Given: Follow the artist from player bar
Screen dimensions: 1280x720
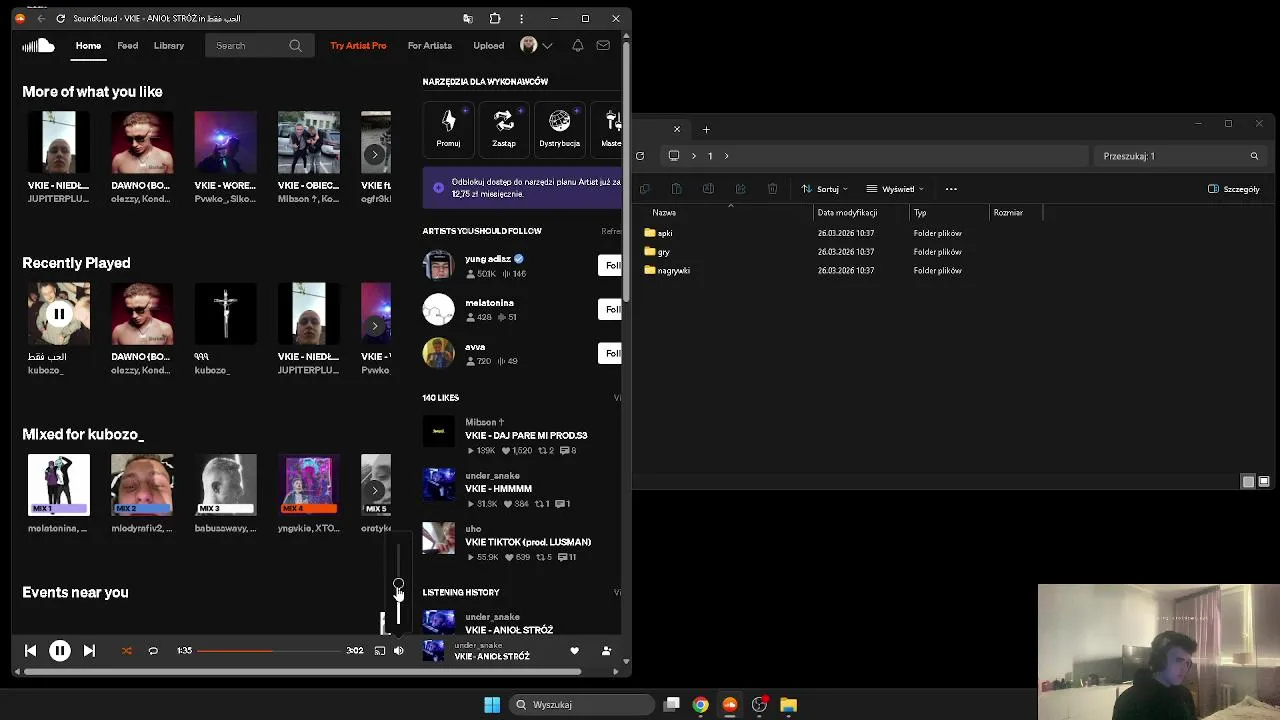Looking at the screenshot, I should [x=606, y=650].
